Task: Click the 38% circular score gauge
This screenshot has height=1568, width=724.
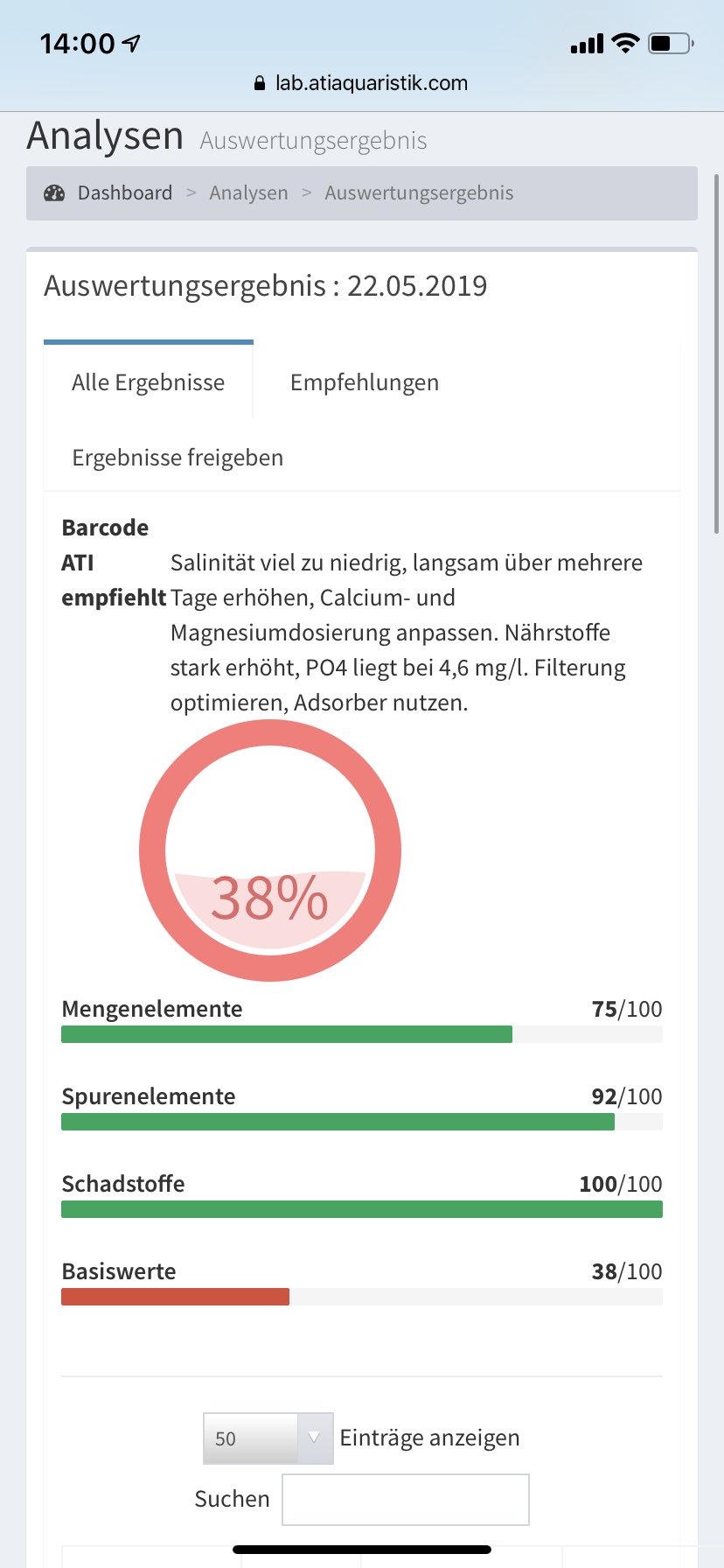Action: (270, 850)
